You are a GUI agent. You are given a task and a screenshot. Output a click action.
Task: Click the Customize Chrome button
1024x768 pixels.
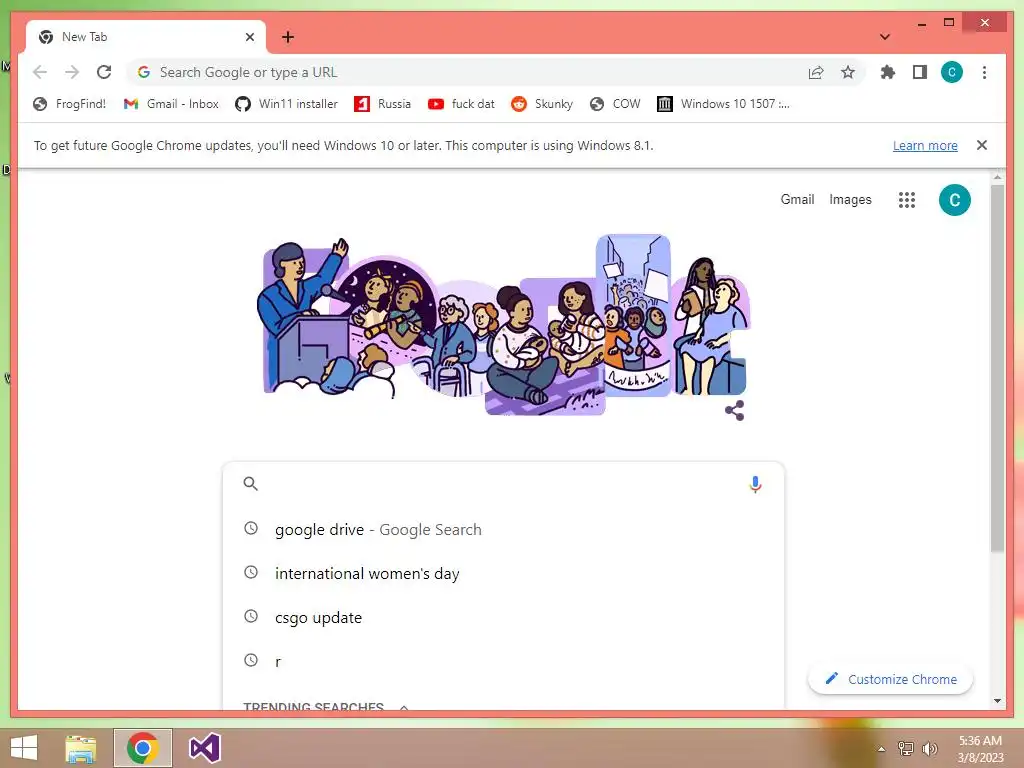[890, 679]
